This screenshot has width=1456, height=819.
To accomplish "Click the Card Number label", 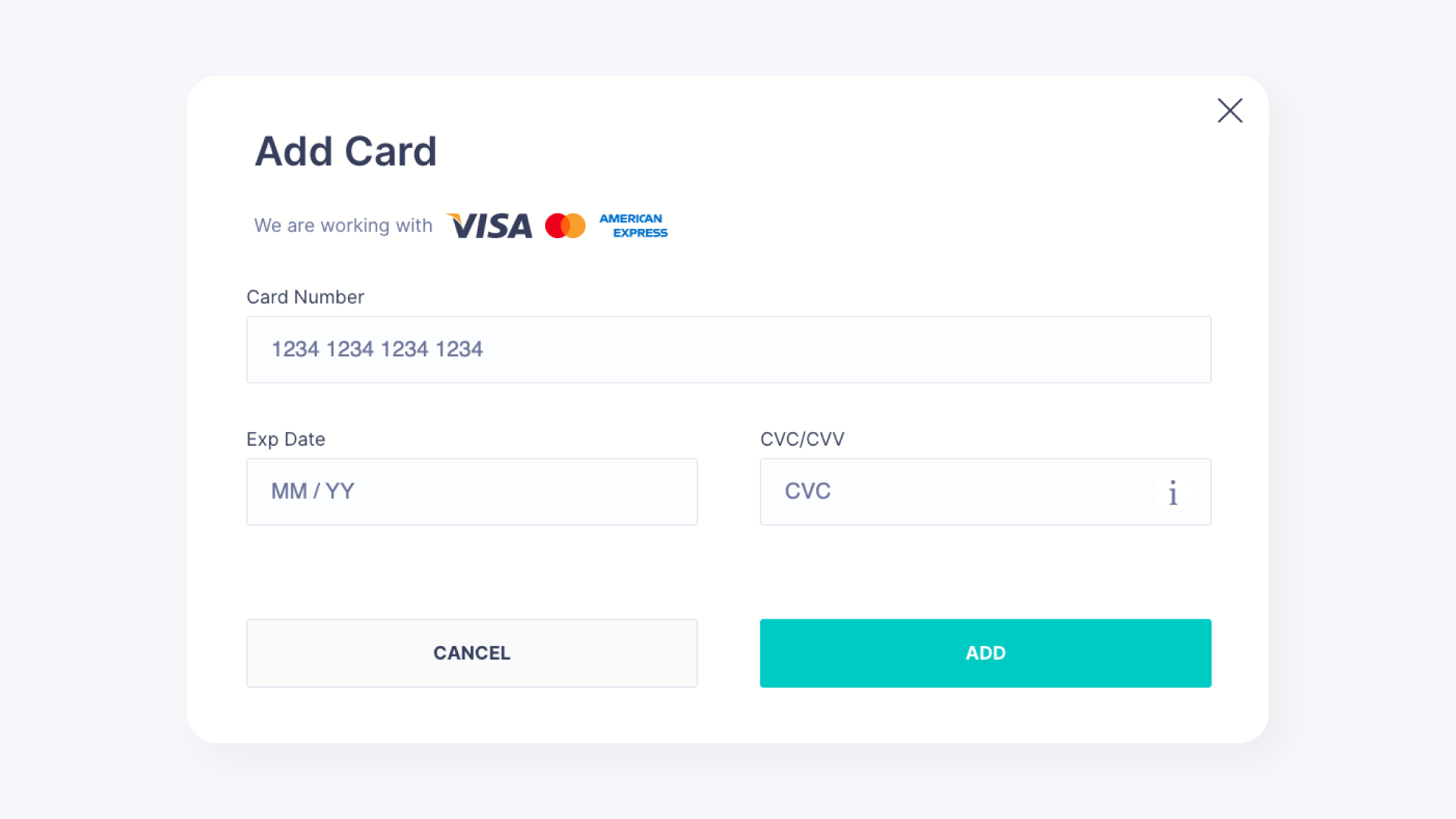I will pyautogui.click(x=305, y=297).
